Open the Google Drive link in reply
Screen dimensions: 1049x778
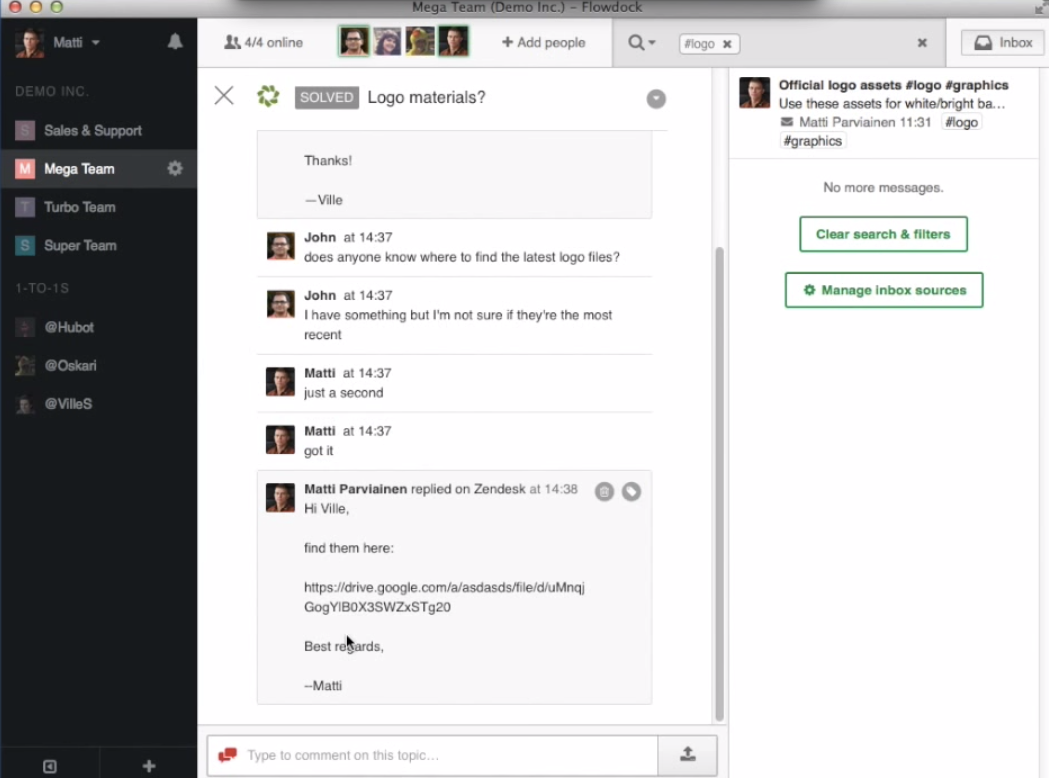pos(444,597)
